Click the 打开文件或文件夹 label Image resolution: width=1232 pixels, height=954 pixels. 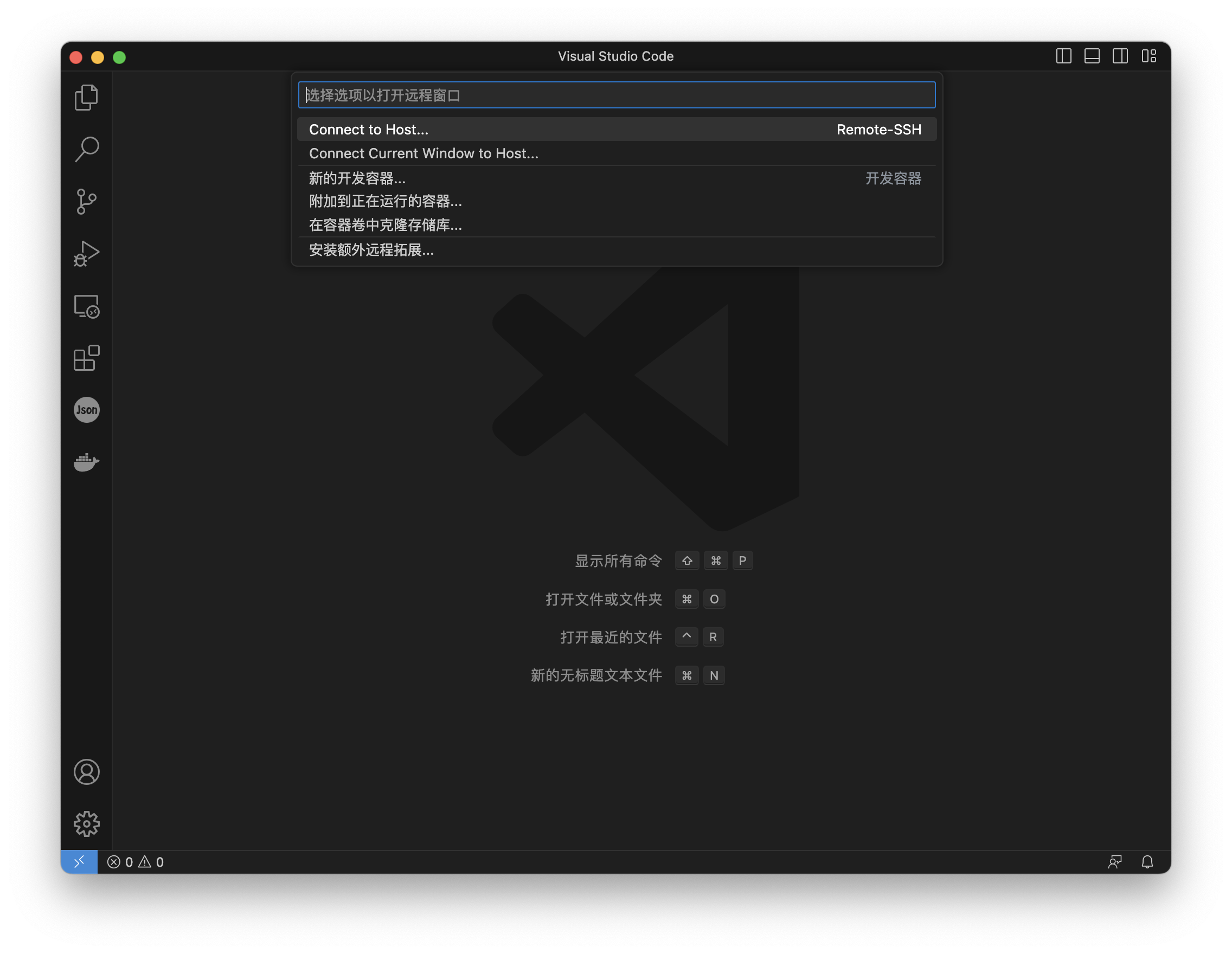(x=604, y=599)
